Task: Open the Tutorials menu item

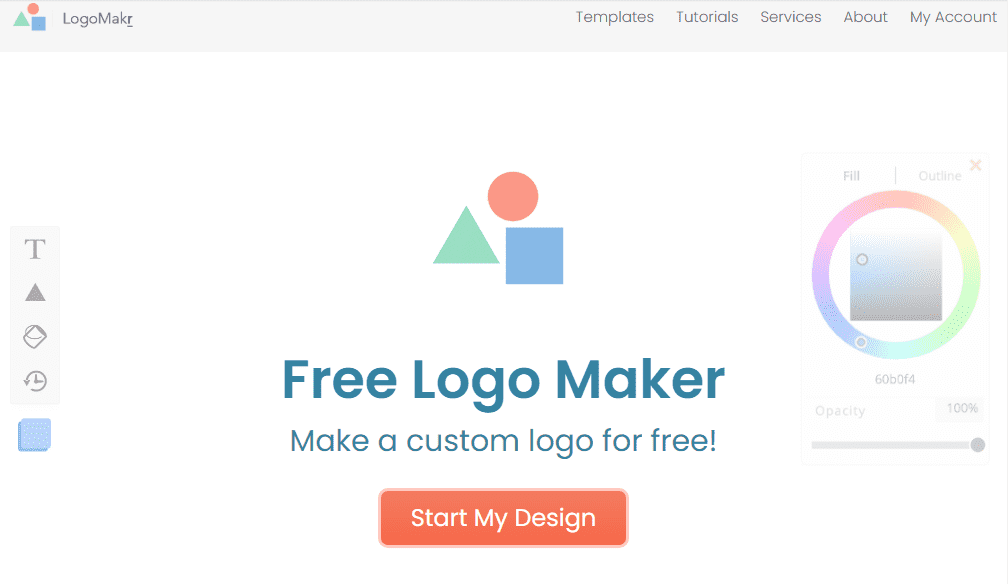Action: click(707, 17)
